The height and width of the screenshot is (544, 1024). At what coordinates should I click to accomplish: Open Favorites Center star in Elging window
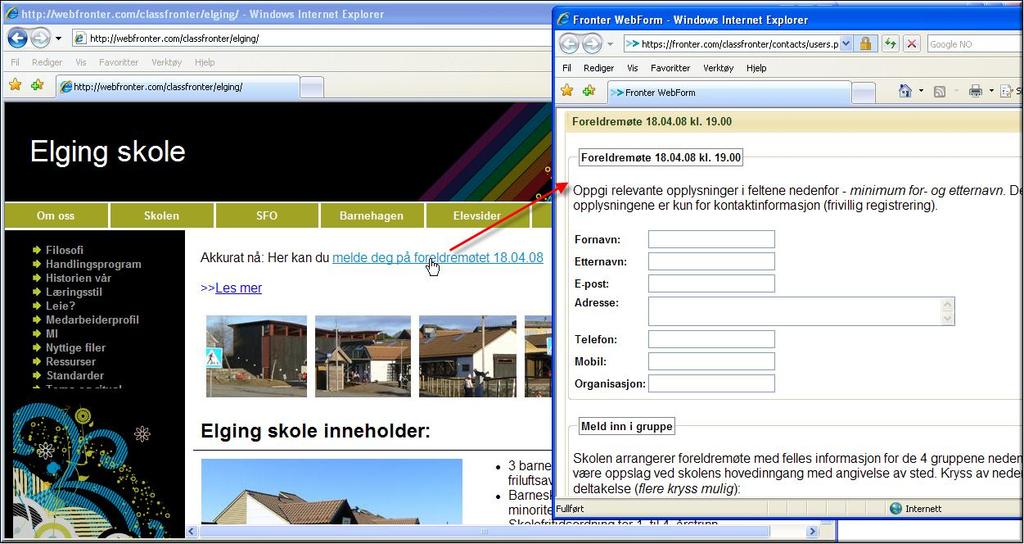[15, 85]
